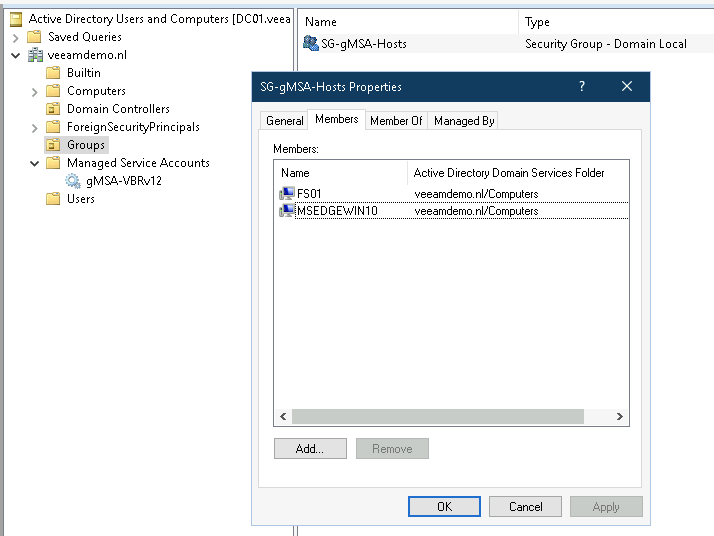Expand the Computers tree node
The height and width of the screenshot is (536, 714).
point(35,91)
